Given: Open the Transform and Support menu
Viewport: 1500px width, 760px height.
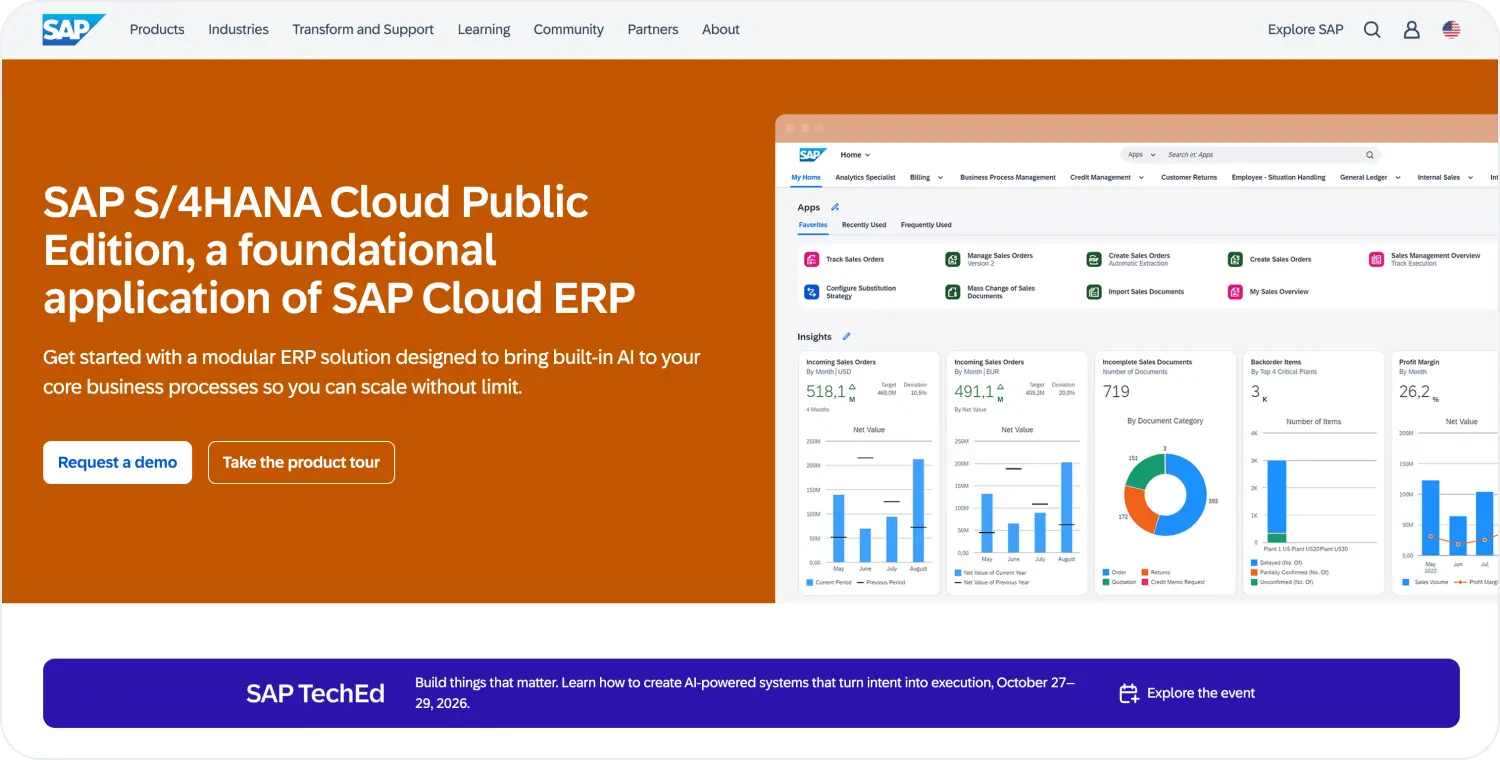Looking at the screenshot, I should (363, 30).
